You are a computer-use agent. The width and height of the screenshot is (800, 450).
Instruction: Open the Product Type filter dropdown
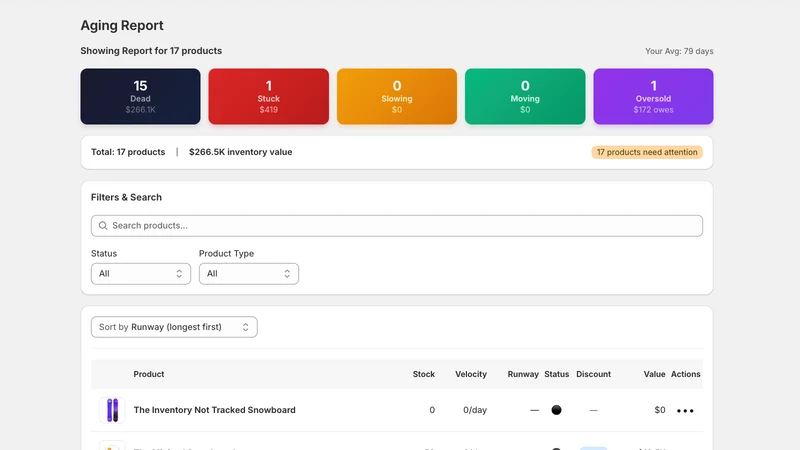[249, 274]
